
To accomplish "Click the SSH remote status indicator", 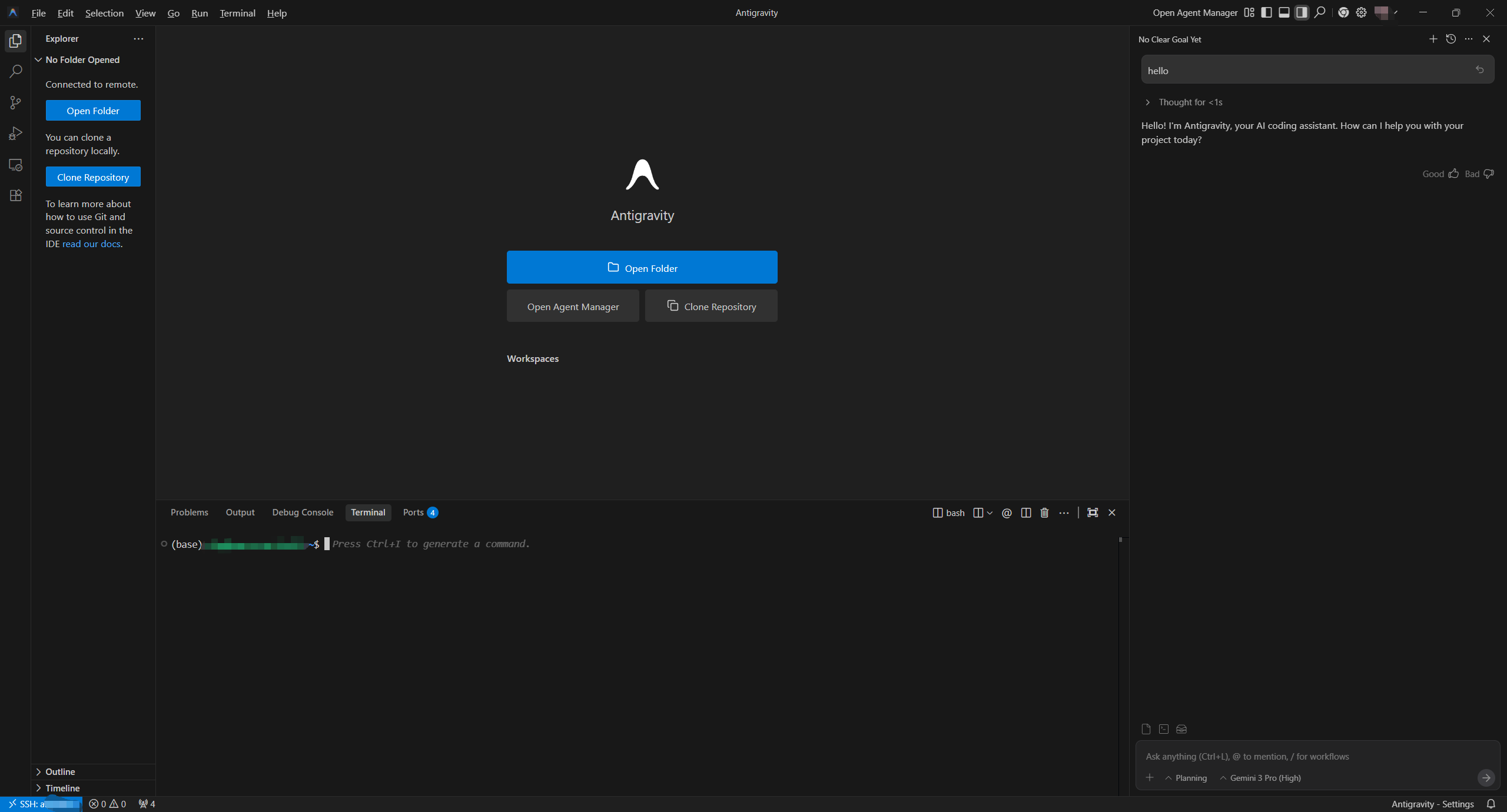I will click(41, 804).
